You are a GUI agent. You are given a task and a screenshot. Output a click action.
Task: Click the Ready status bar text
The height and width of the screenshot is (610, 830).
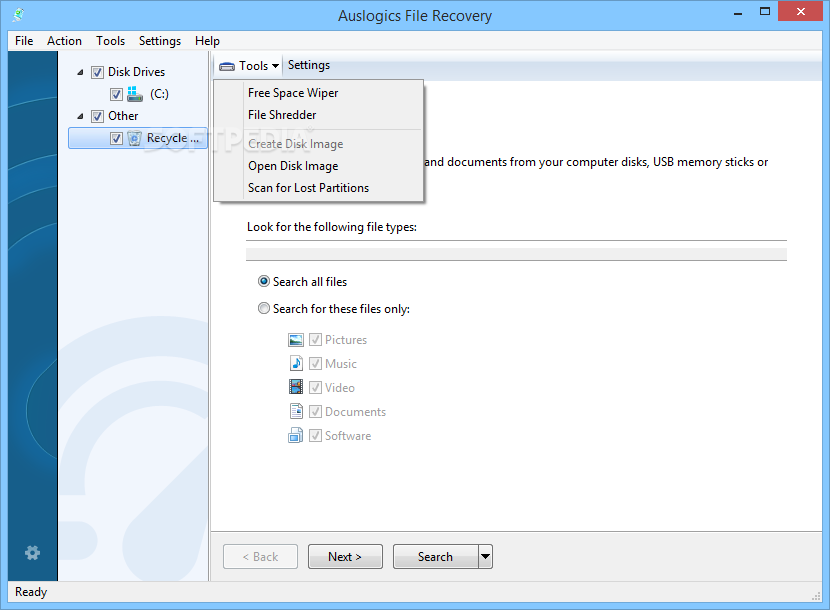(x=31, y=592)
